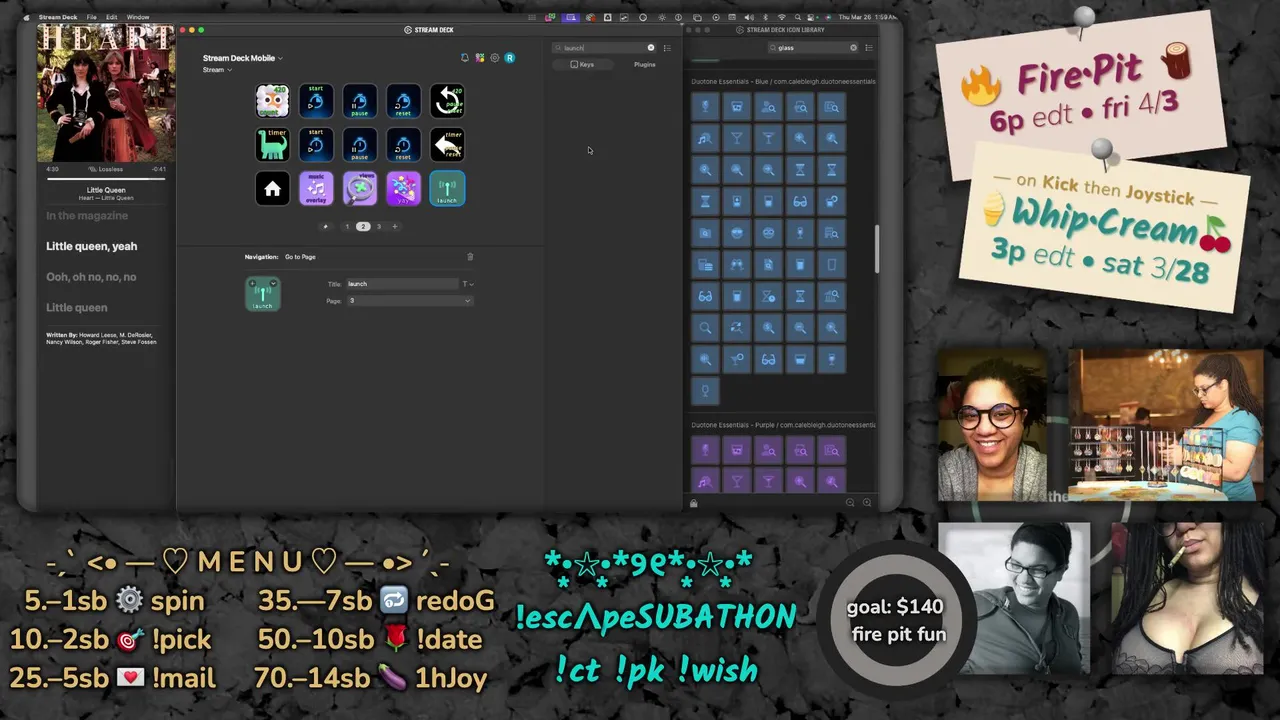
Task: Open the R user account avatar
Action: click(x=509, y=58)
